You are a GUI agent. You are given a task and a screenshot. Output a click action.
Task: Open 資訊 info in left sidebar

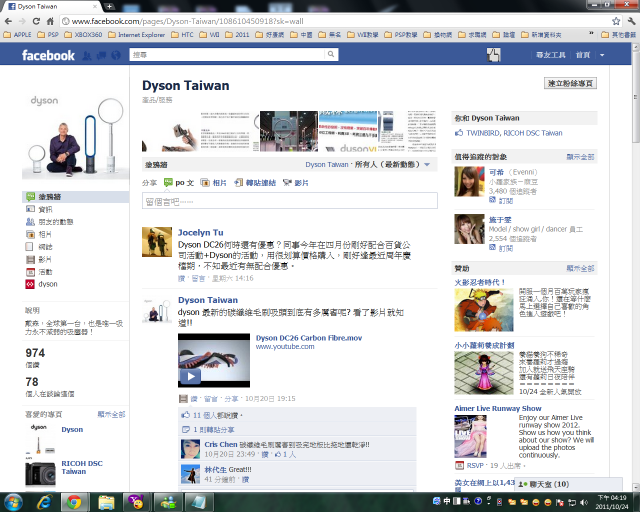(39, 209)
